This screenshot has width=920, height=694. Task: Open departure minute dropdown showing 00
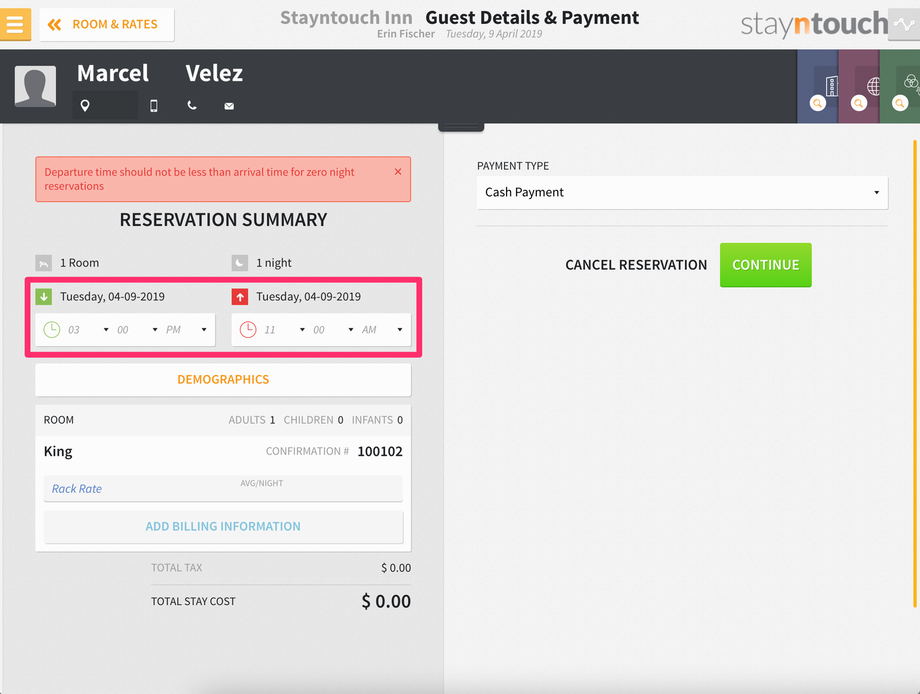333,330
